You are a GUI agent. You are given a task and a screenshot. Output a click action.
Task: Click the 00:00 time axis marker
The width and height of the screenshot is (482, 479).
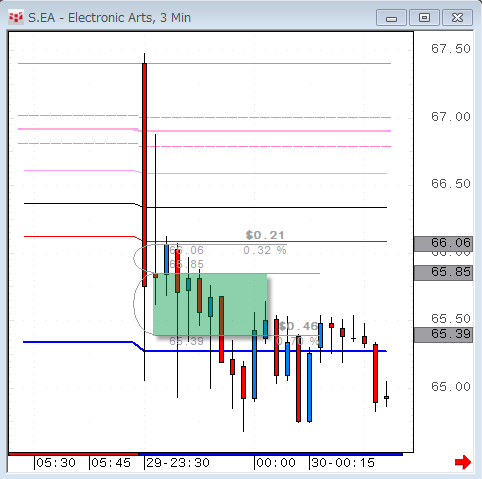(x=276, y=463)
